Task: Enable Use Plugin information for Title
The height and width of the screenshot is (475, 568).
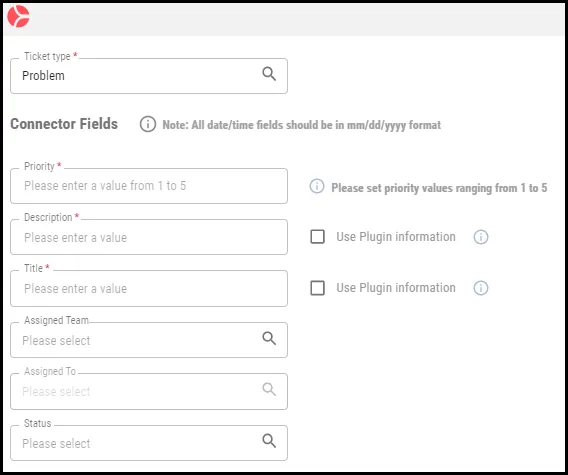Action: pyautogui.click(x=318, y=288)
